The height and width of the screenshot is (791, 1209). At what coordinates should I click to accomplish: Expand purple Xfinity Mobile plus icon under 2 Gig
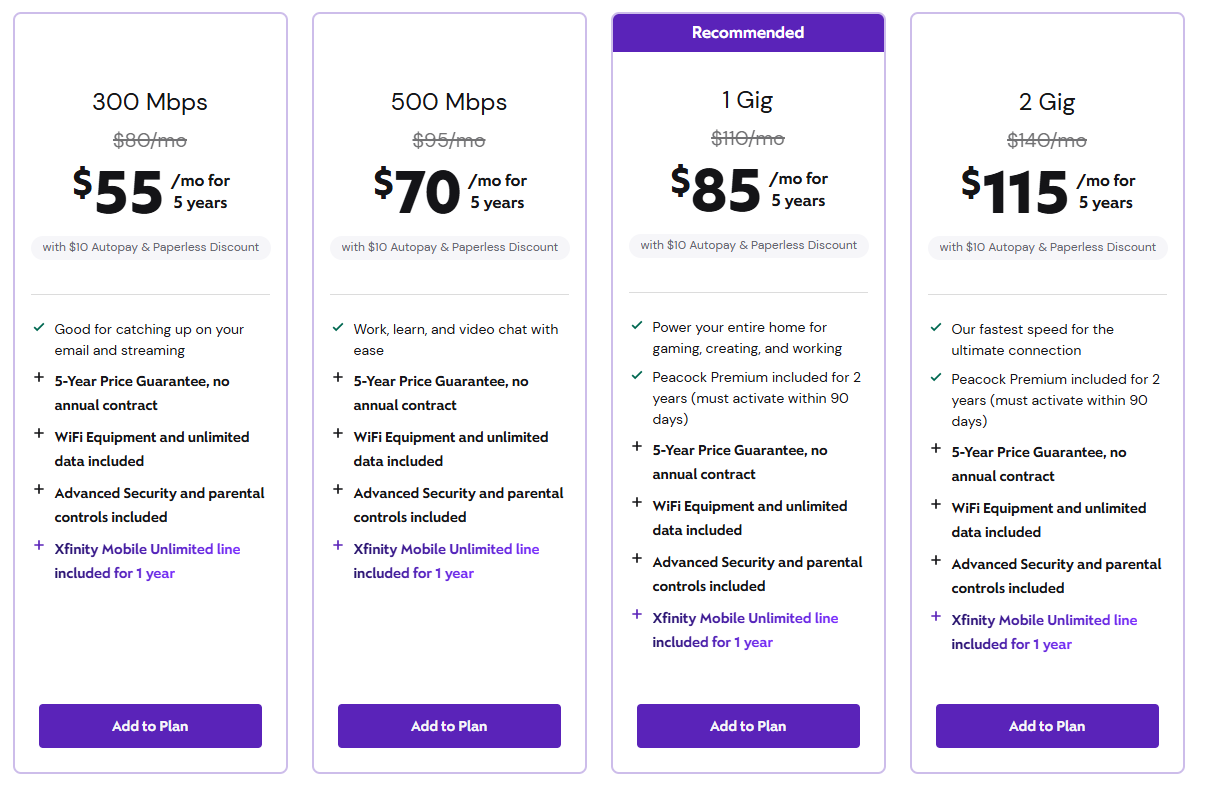tap(936, 617)
